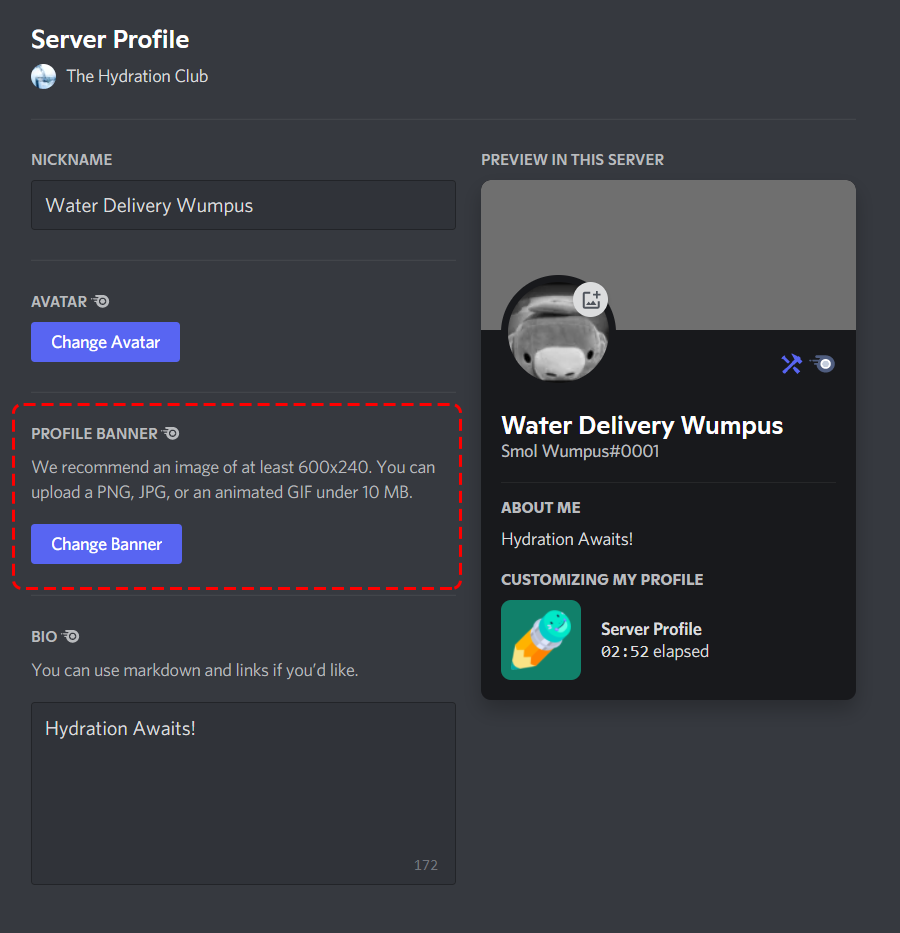The image size is (900, 933).
Task: Click the Server Profile activity title
Action: click(651, 629)
